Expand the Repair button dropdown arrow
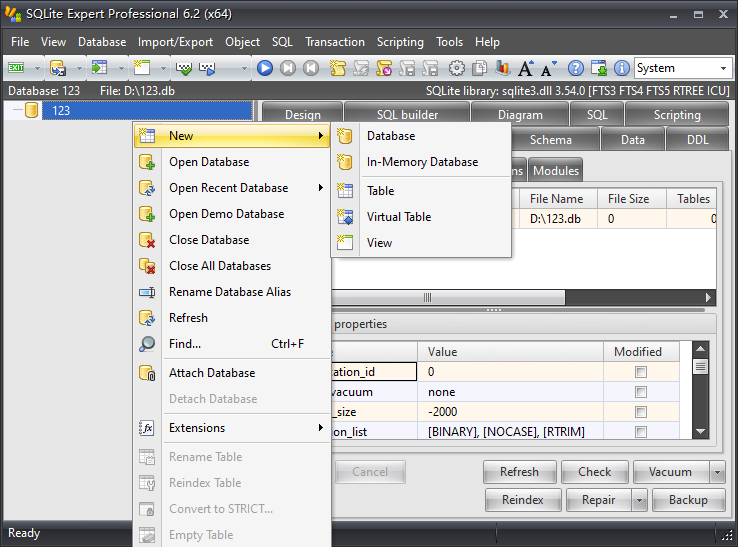The width and height of the screenshot is (738, 547). pyautogui.click(x=639, y=500)
